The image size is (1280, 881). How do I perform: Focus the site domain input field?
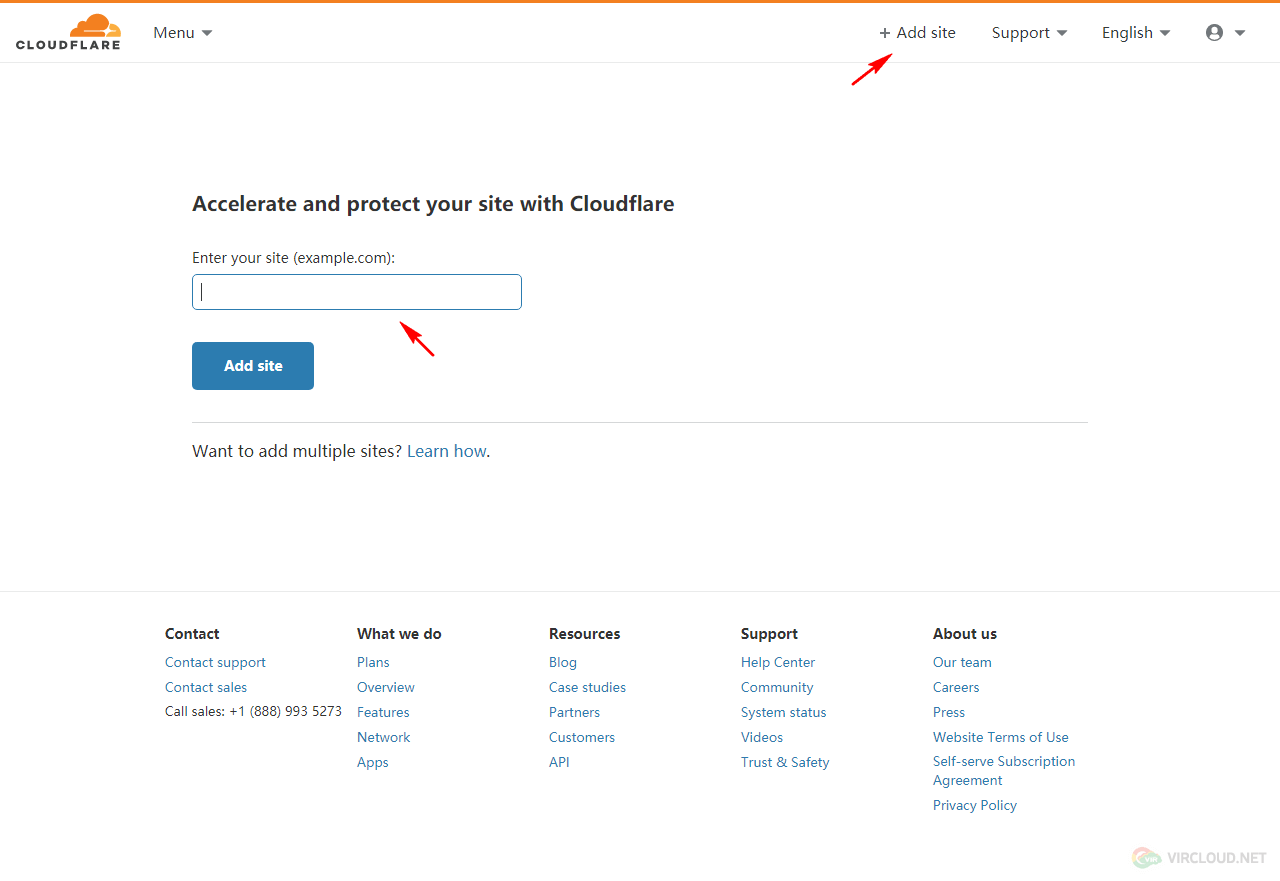coord(356,292)
